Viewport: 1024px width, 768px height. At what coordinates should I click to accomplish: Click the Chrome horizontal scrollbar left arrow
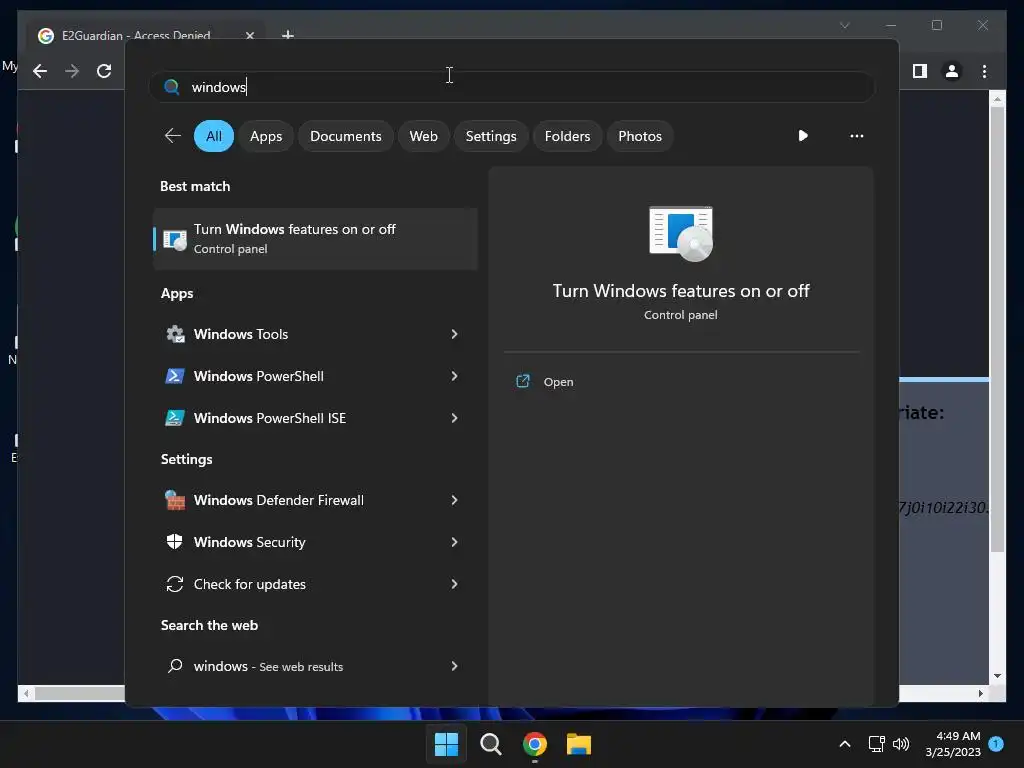tap(26, 694)
